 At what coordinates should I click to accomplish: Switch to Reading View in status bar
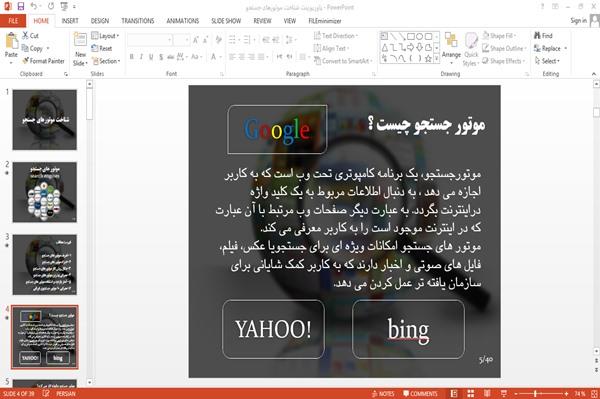pos(487,394)
